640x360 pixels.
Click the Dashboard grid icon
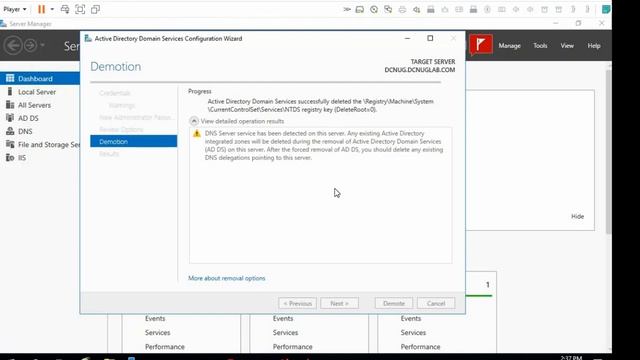click(10, 78)
